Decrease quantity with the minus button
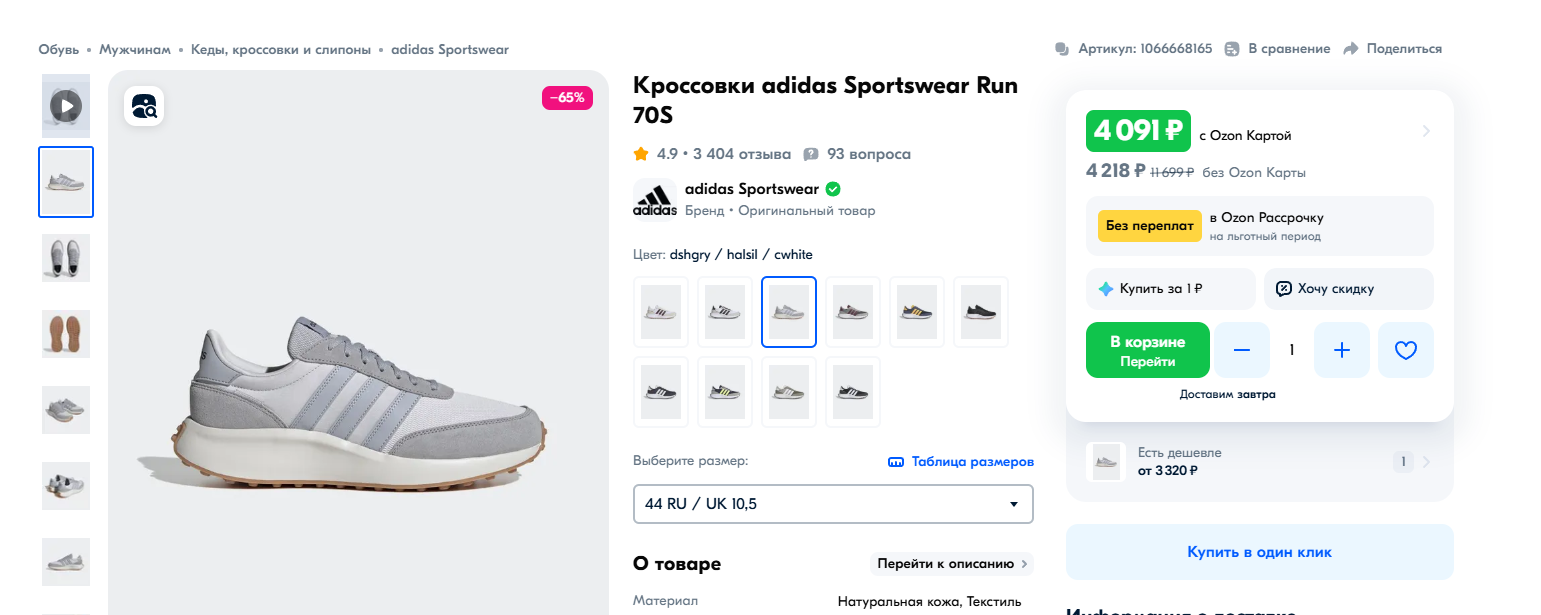The height and width of the screenshot is (615, 1541). pyautogui.click(x=1242, y=350)
